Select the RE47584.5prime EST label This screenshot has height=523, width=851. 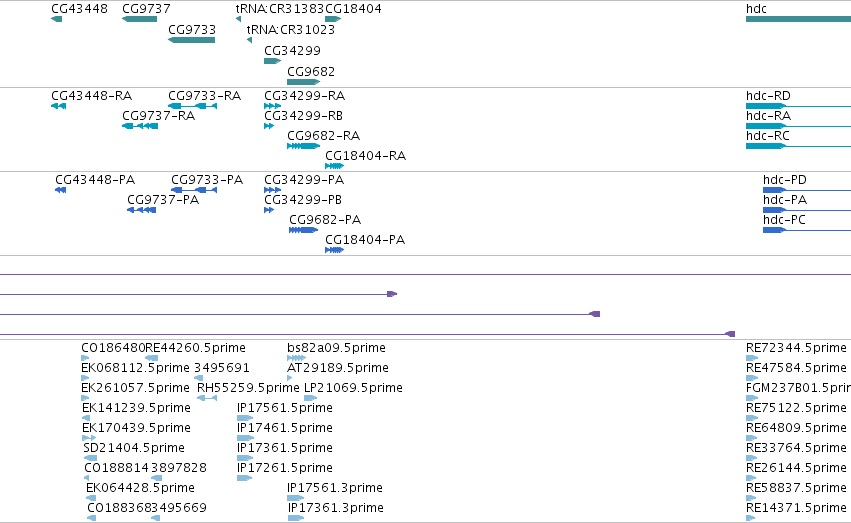pos(796,368)
